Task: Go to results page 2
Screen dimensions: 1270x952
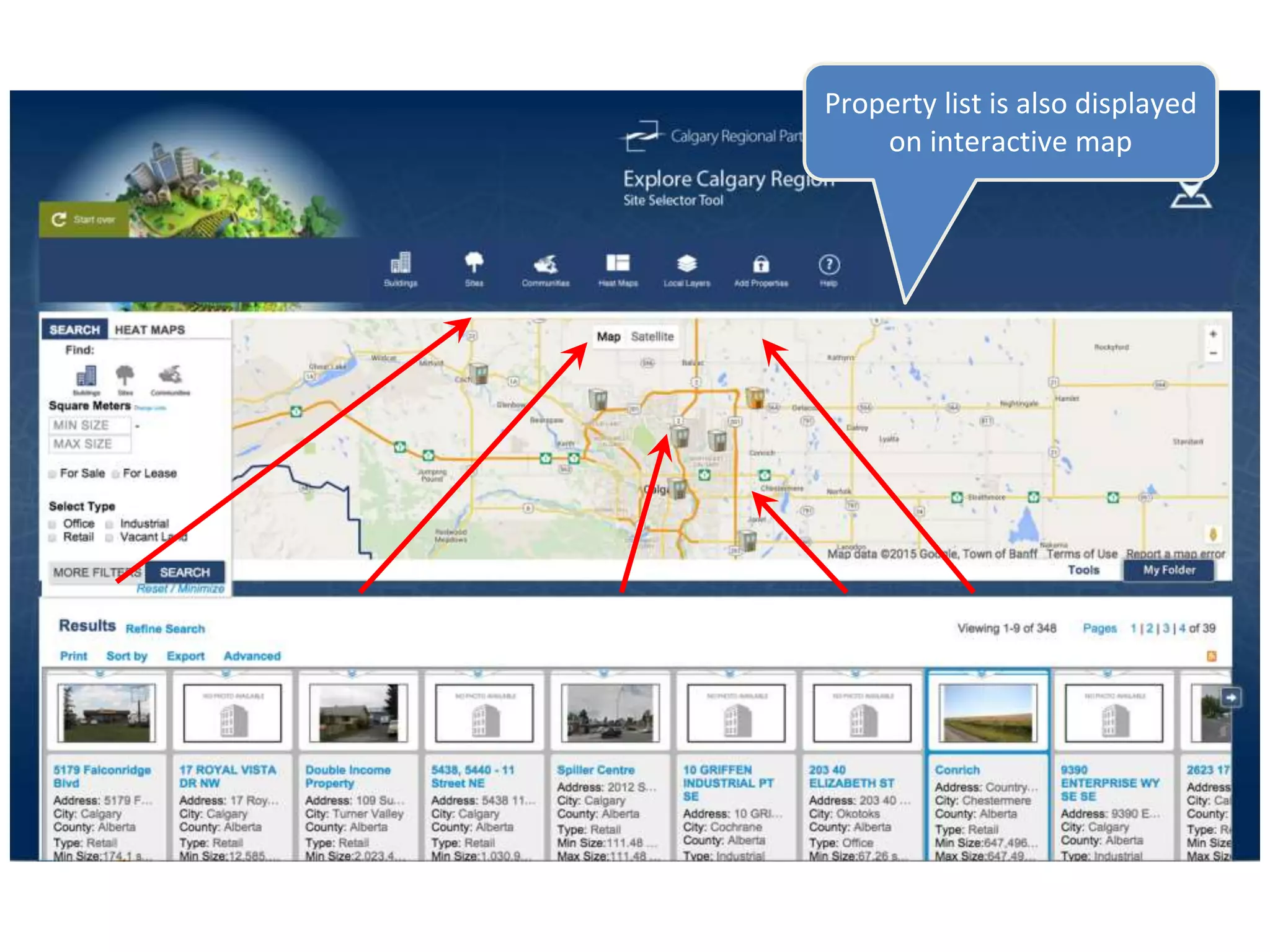Action: click(x=1150, y=628)
